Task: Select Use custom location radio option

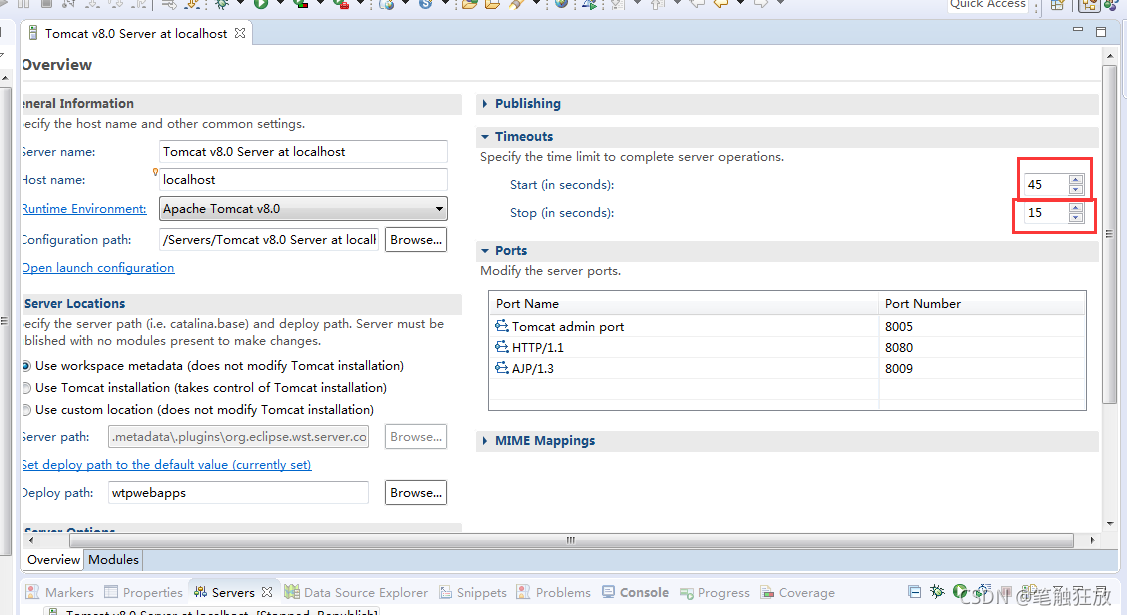Action: coord(26,410)
